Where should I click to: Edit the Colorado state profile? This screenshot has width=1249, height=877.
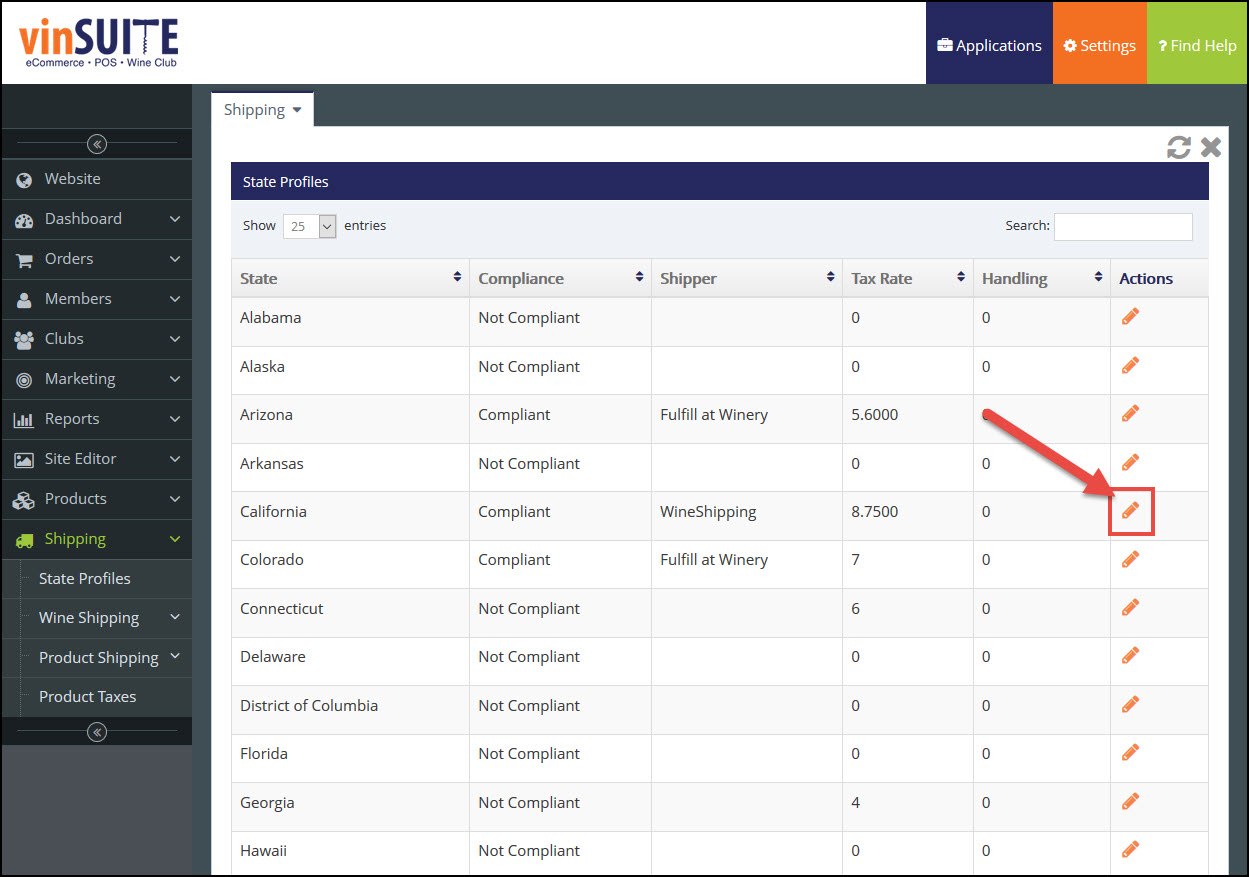(1130, 559)
